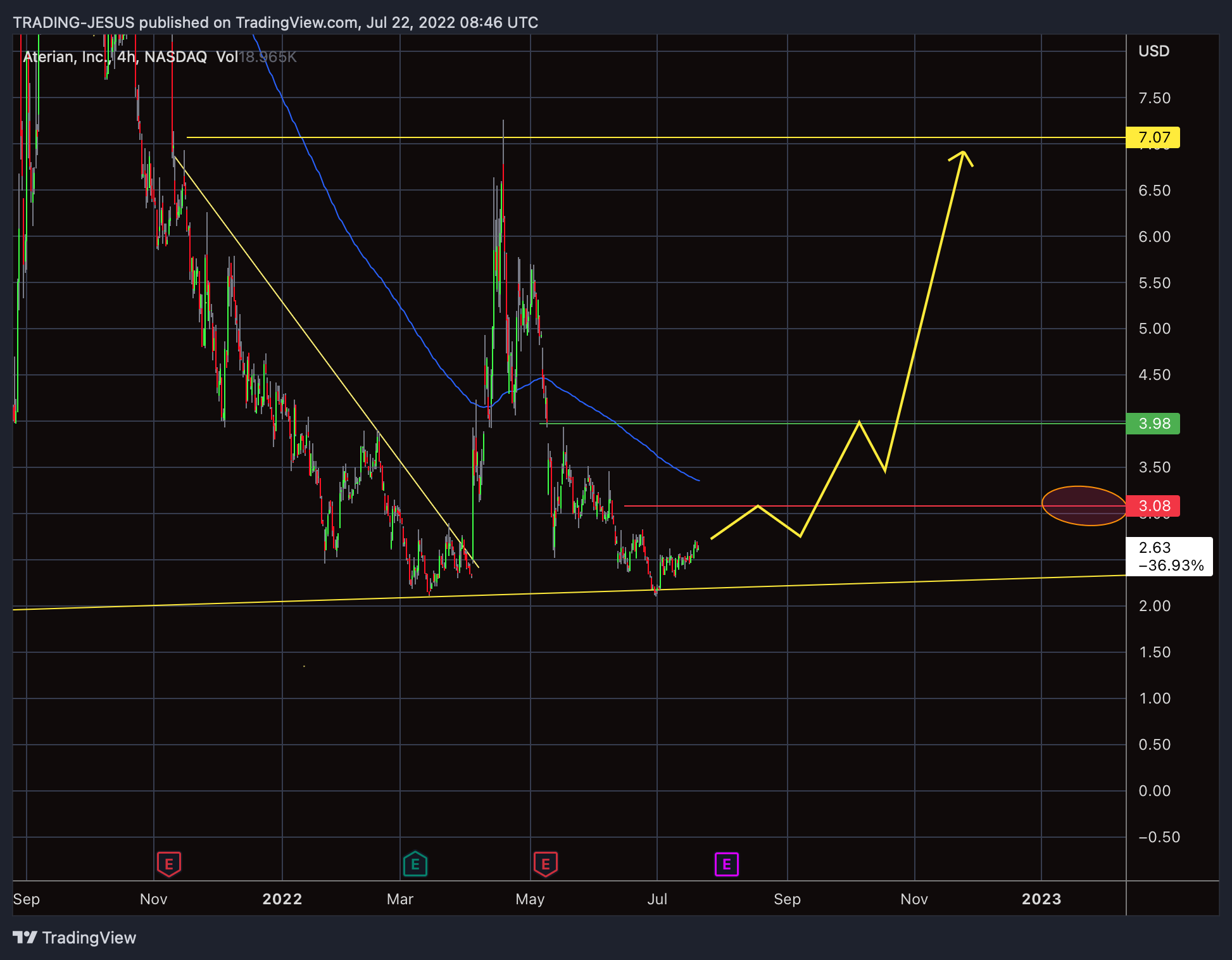Click the USD currency label

point(1153,51)
